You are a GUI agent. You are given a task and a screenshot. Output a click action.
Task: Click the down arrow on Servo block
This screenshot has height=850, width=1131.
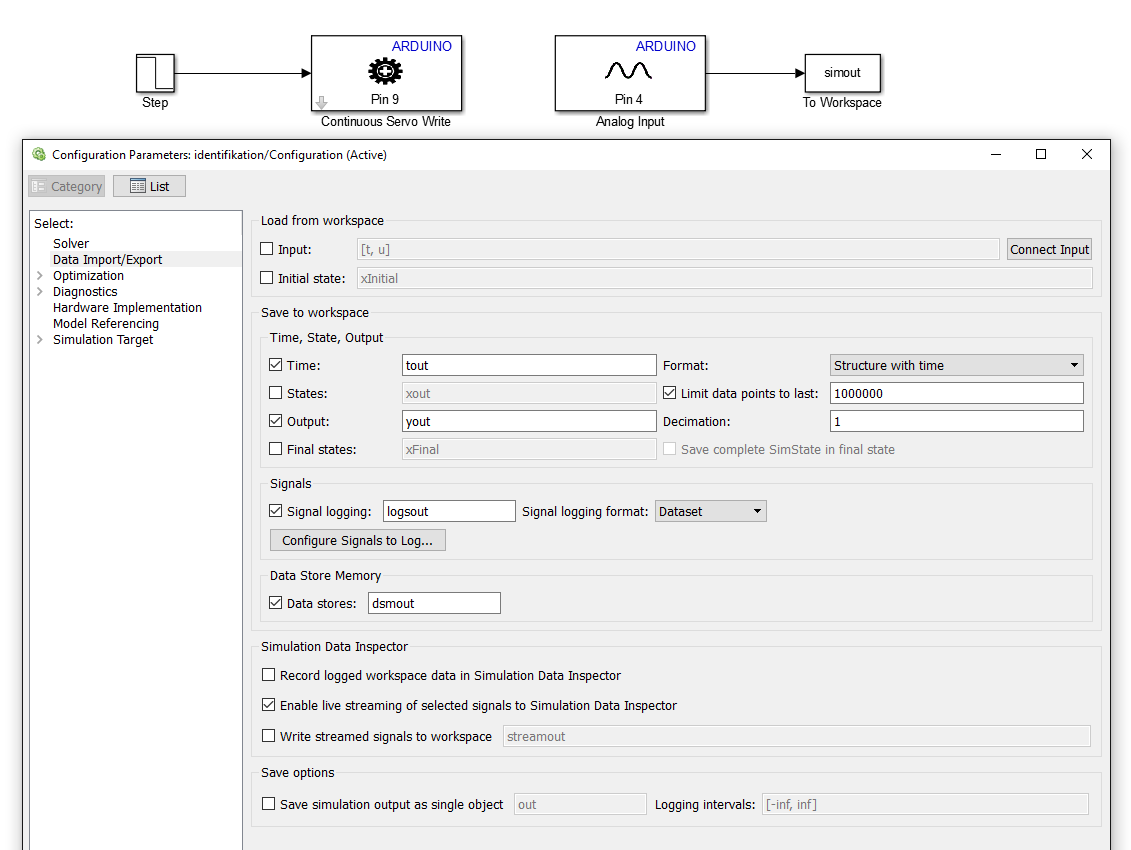[x=321, y=102]
